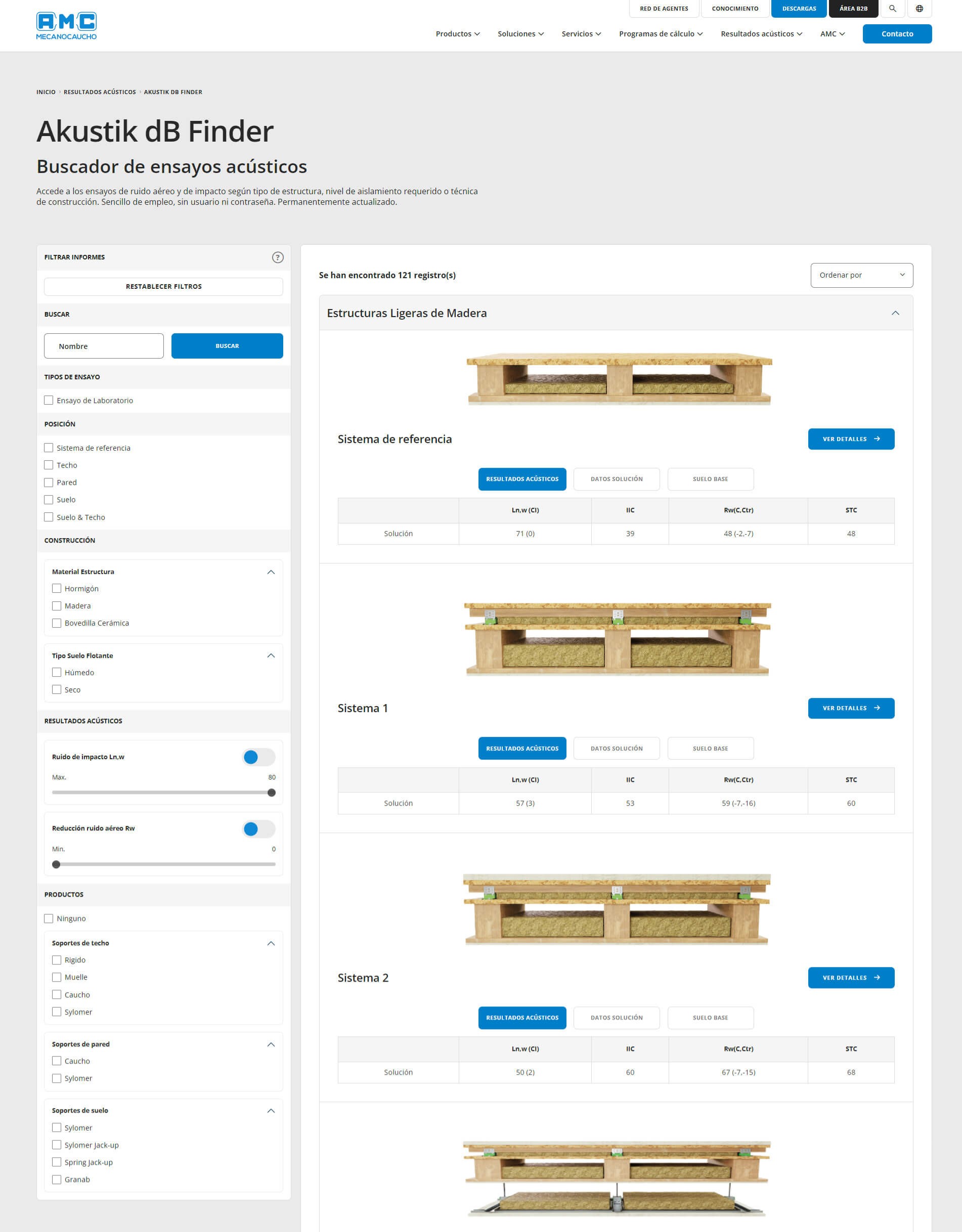Image resolution: width=962 pixels, height=1232 pixels.
Task: Collapse the Material Estructura section
Action: pos(271,572)
